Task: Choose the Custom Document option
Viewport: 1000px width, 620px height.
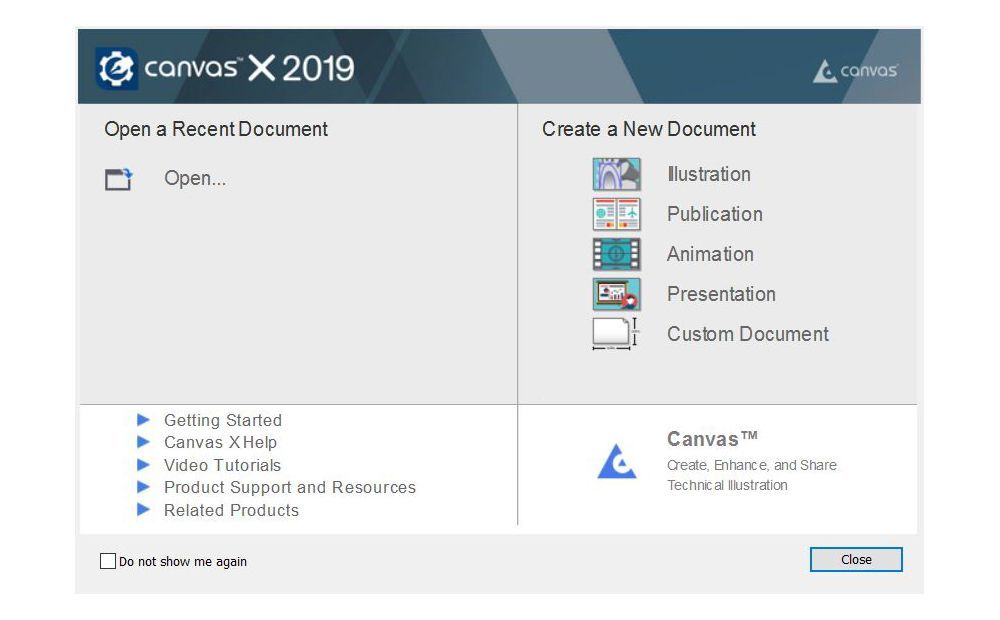Action: [747, 334]
